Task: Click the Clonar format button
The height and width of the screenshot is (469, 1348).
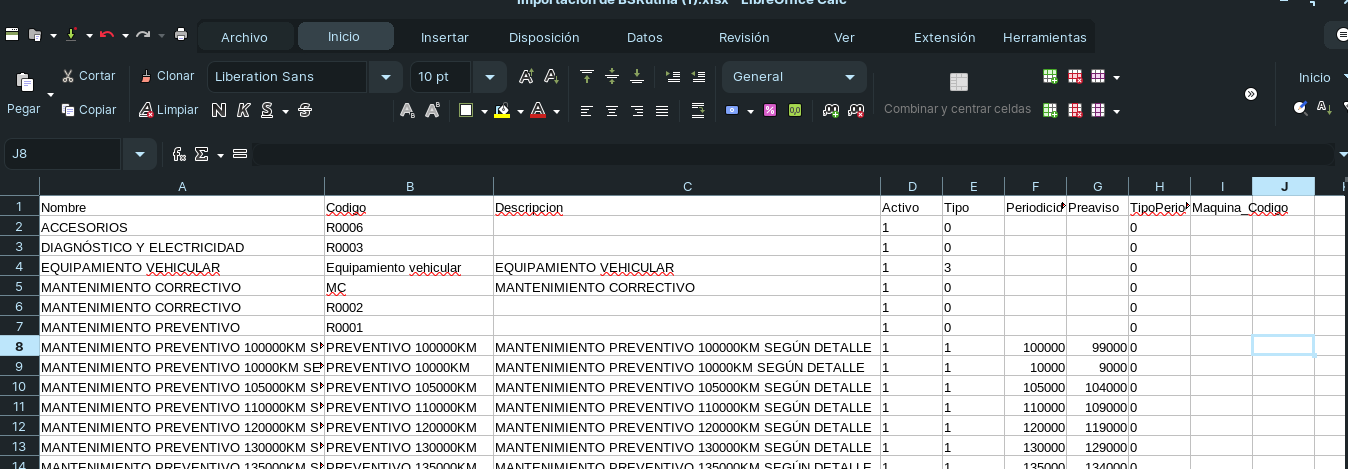Action: coord(167,76)
